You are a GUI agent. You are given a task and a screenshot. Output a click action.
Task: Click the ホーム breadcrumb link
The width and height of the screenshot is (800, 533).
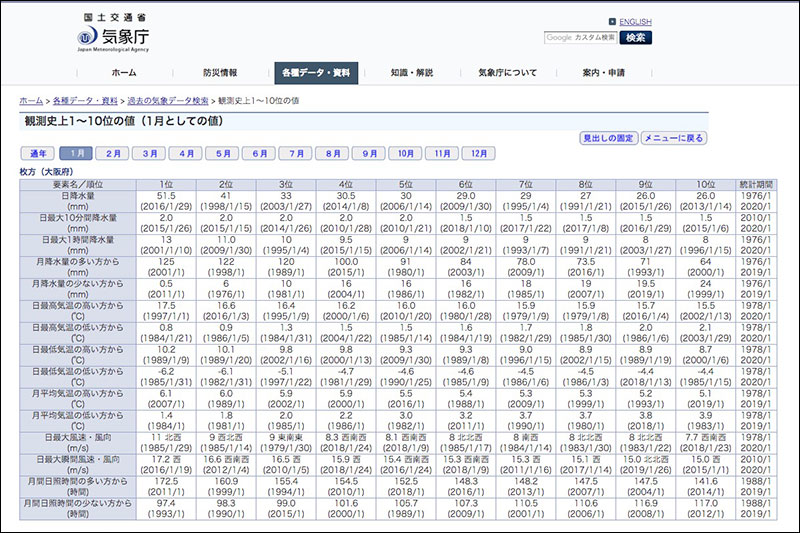click(x=31, y=101)
